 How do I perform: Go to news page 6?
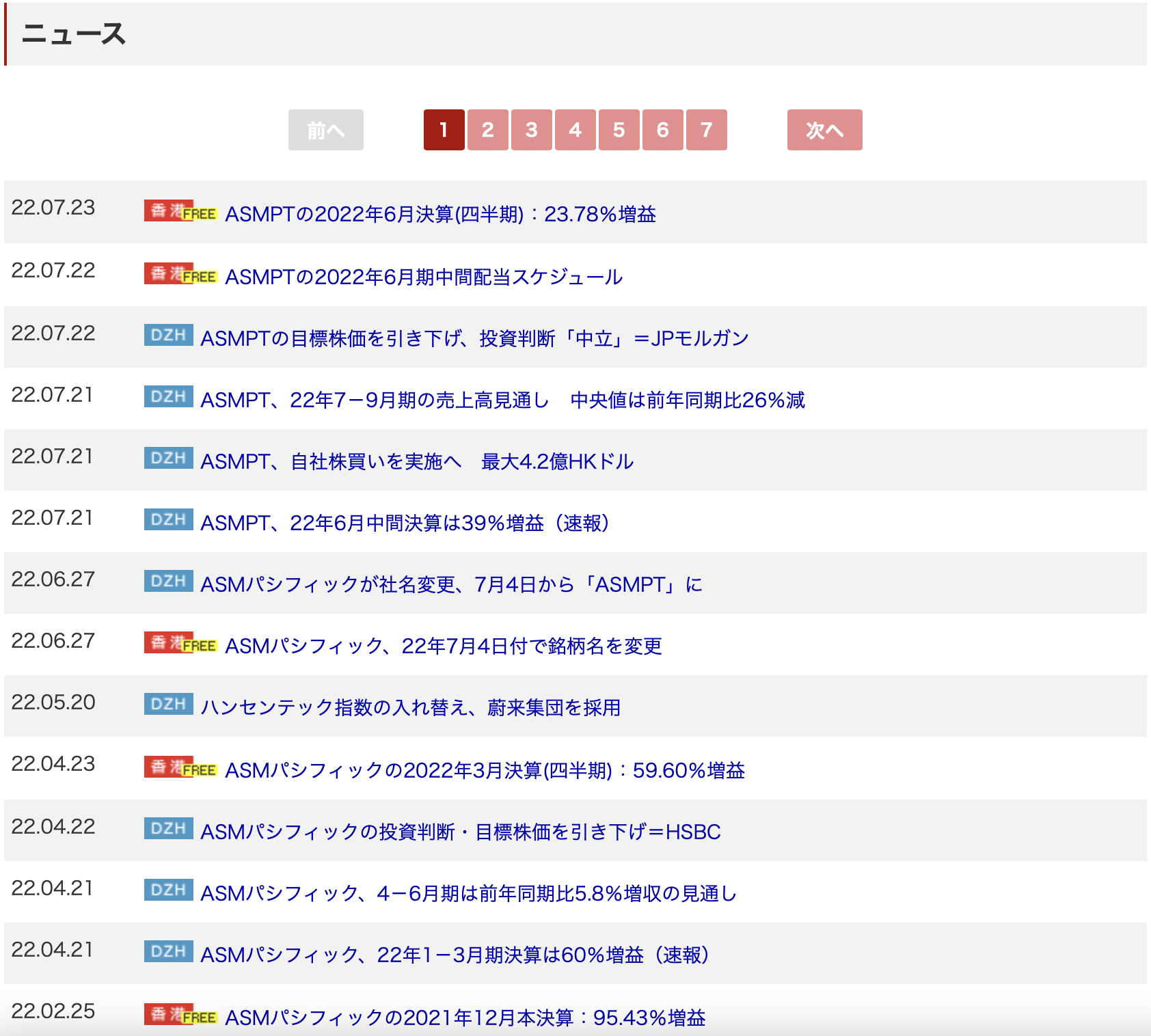(663, 130)
